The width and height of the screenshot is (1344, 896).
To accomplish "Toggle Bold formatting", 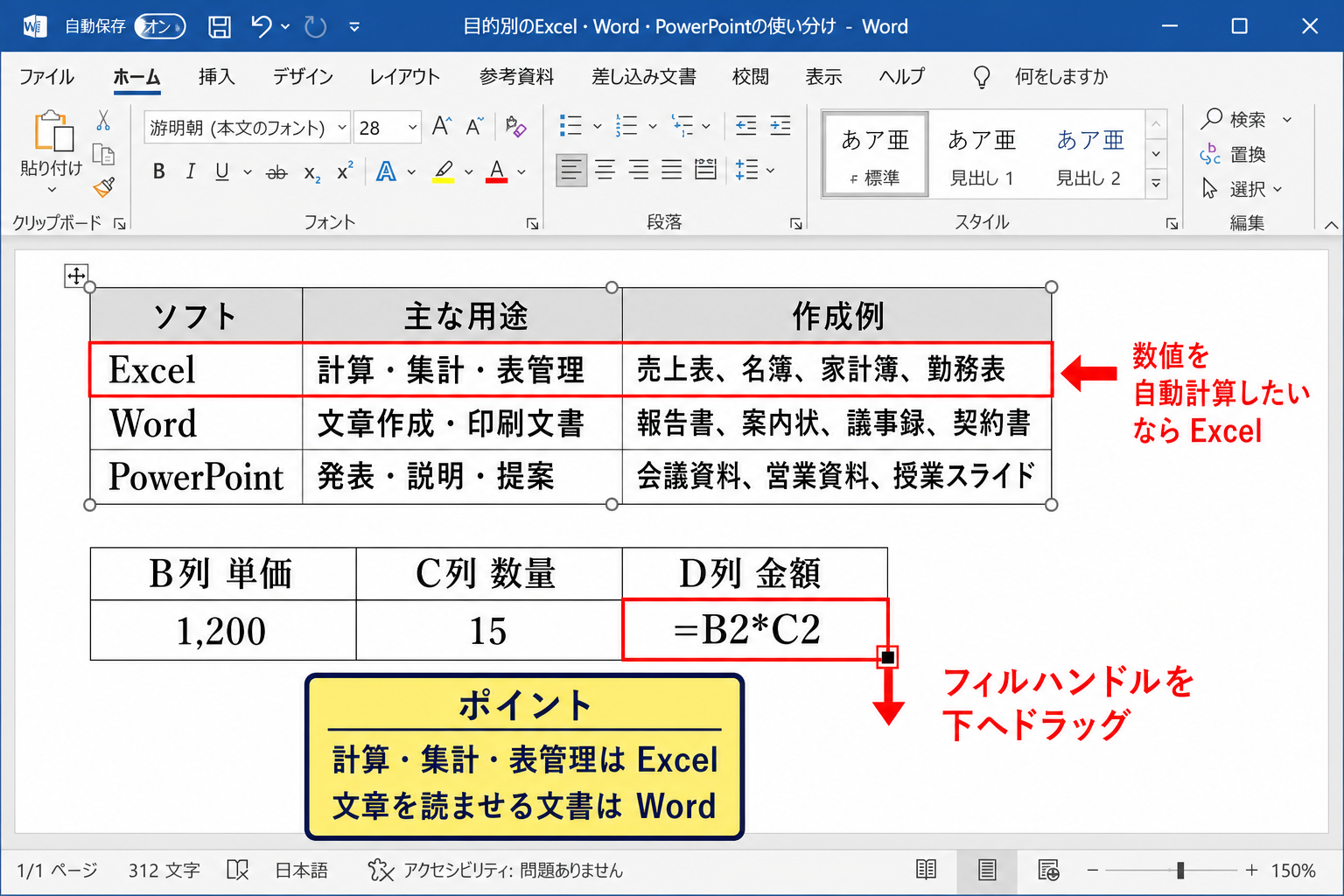I will coord(158,171).
